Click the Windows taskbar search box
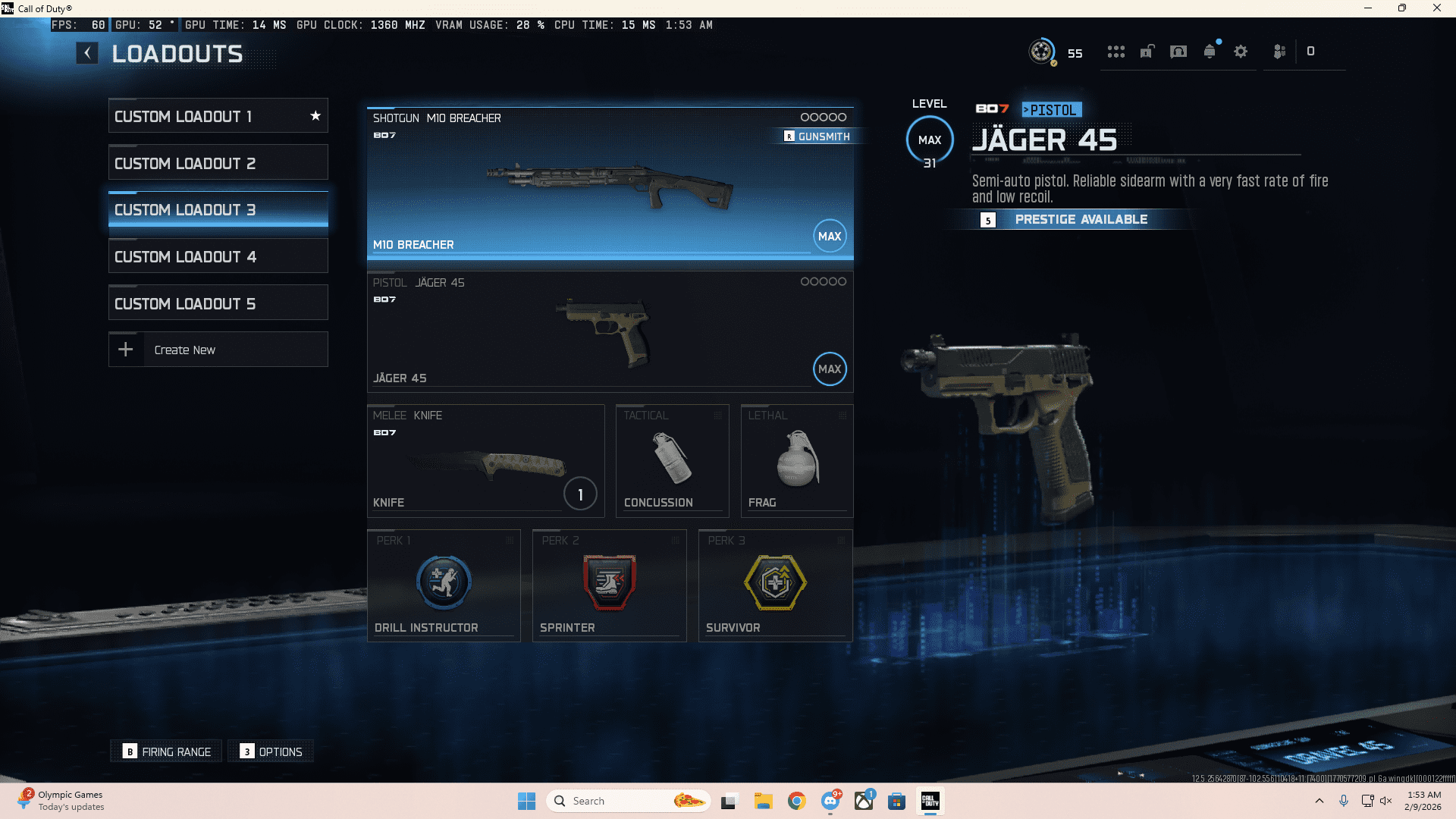This screenshot has height=819, width=1456. (x=628, y=801)
